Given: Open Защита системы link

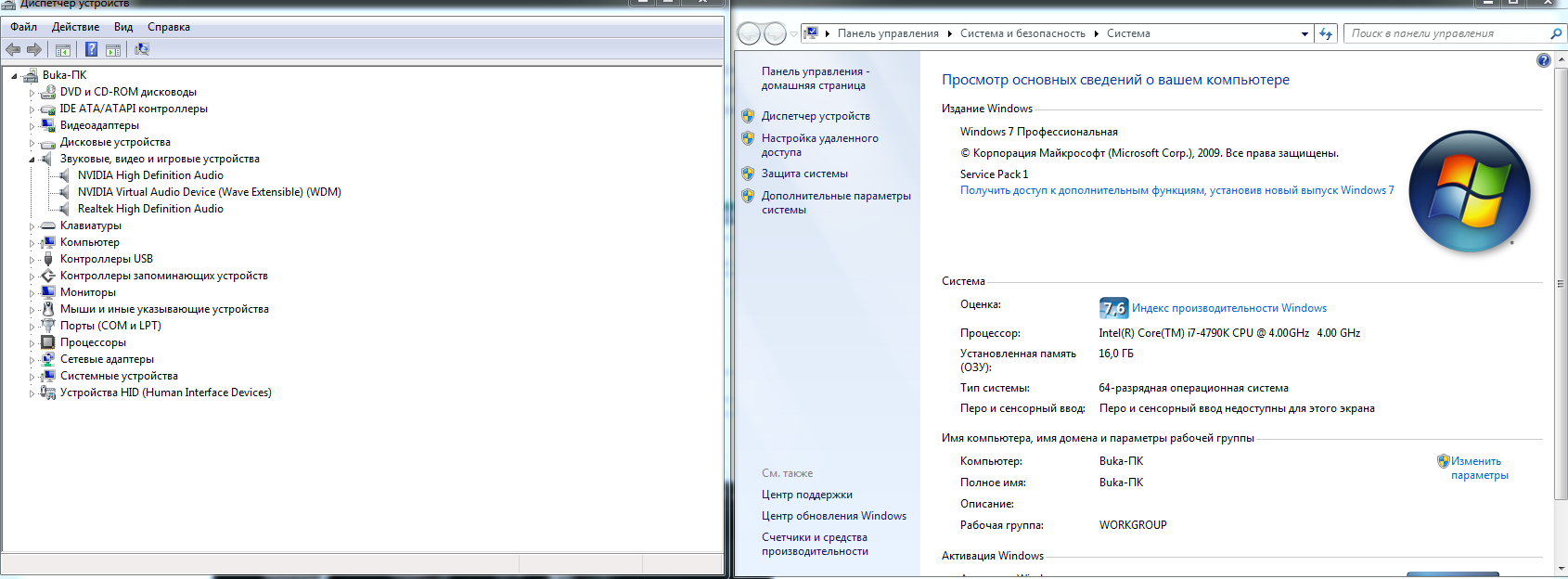Looking at the screenshot, I should pyautogui.click(x=804, y=174).
